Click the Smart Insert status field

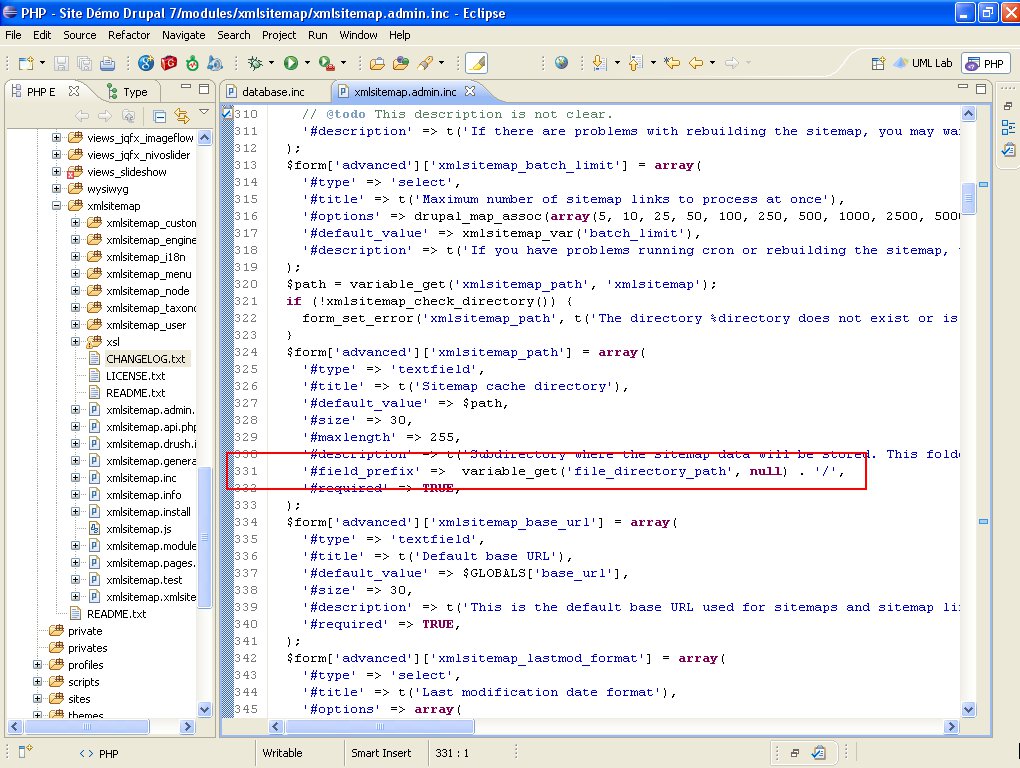pos(381,753)
